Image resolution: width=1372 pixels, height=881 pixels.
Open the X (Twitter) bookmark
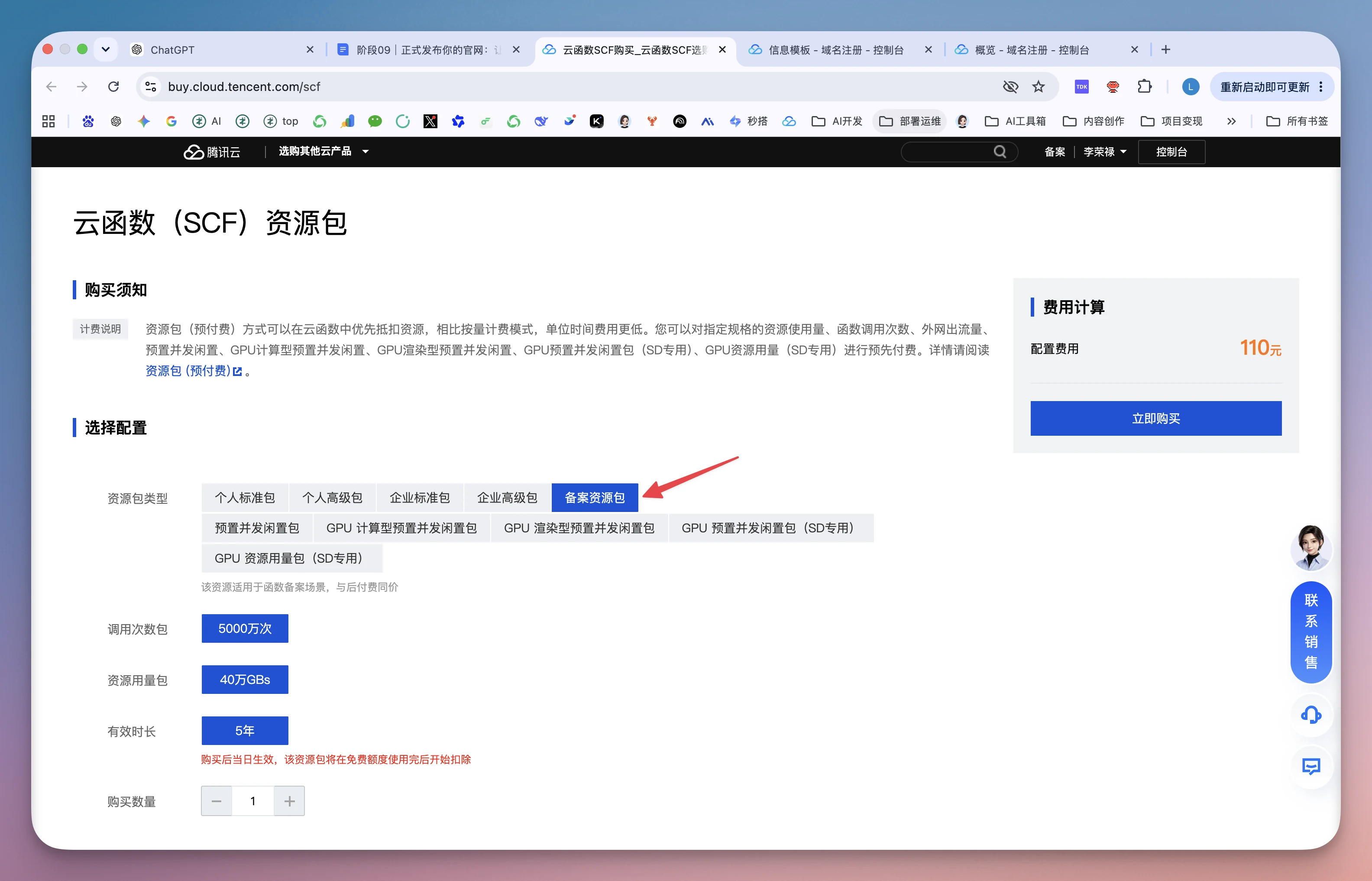[x=430, y=121]
